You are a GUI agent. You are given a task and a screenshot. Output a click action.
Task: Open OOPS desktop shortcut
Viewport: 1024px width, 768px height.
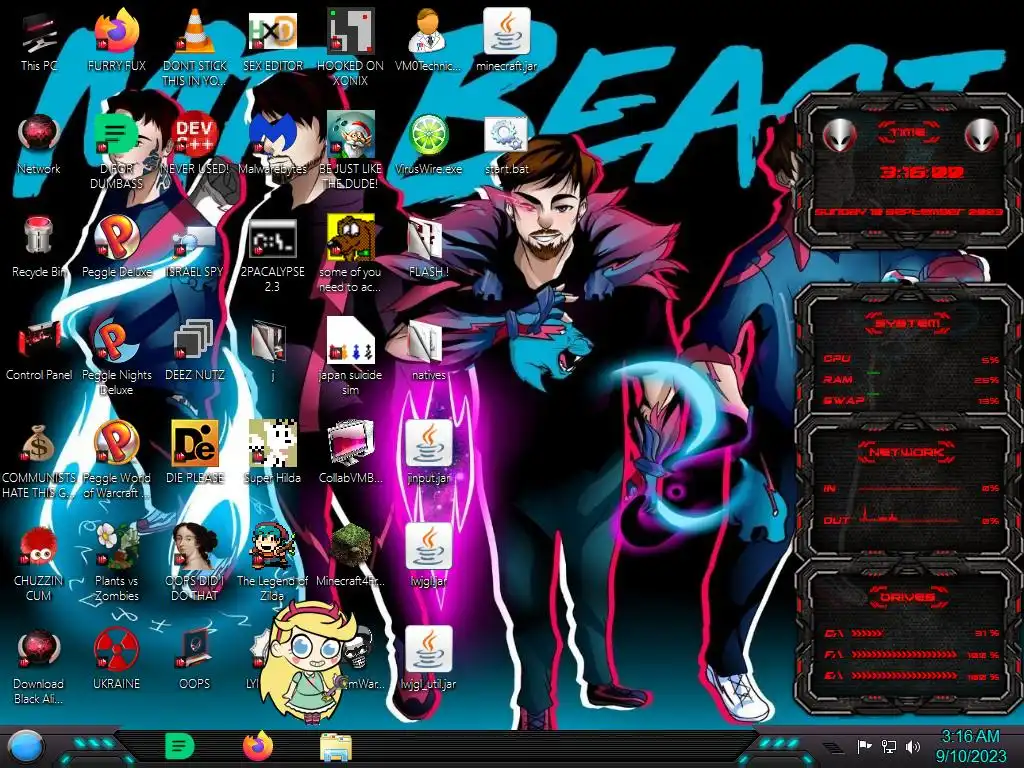pyautogui.click(x=195, y=660)
